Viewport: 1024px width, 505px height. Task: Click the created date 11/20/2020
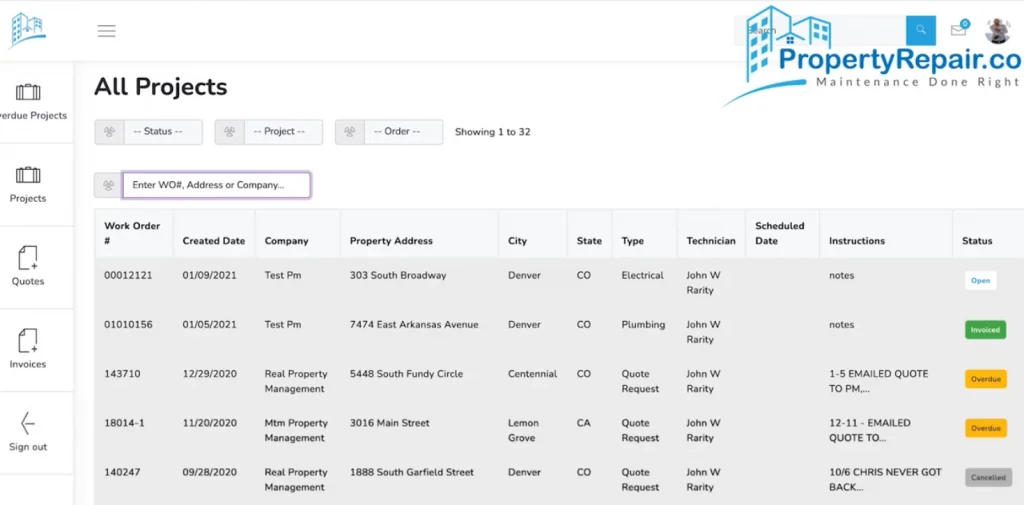[210, 423]
